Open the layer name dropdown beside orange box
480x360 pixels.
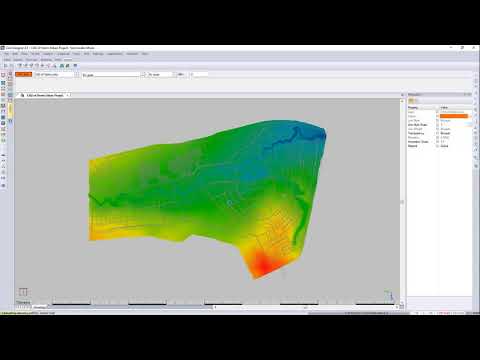coord(57,75)
